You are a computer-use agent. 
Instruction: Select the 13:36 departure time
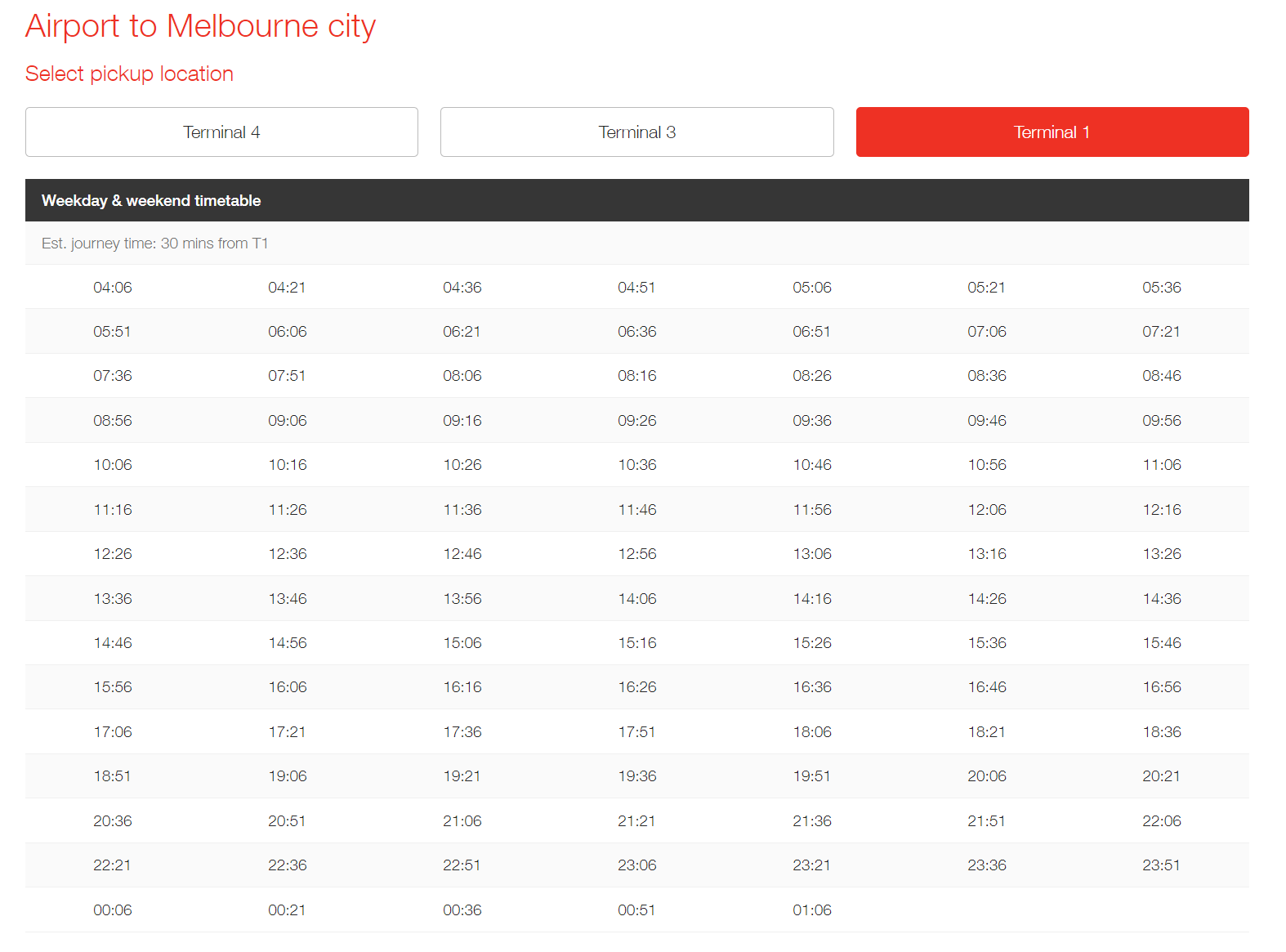[x=113, y=599]
